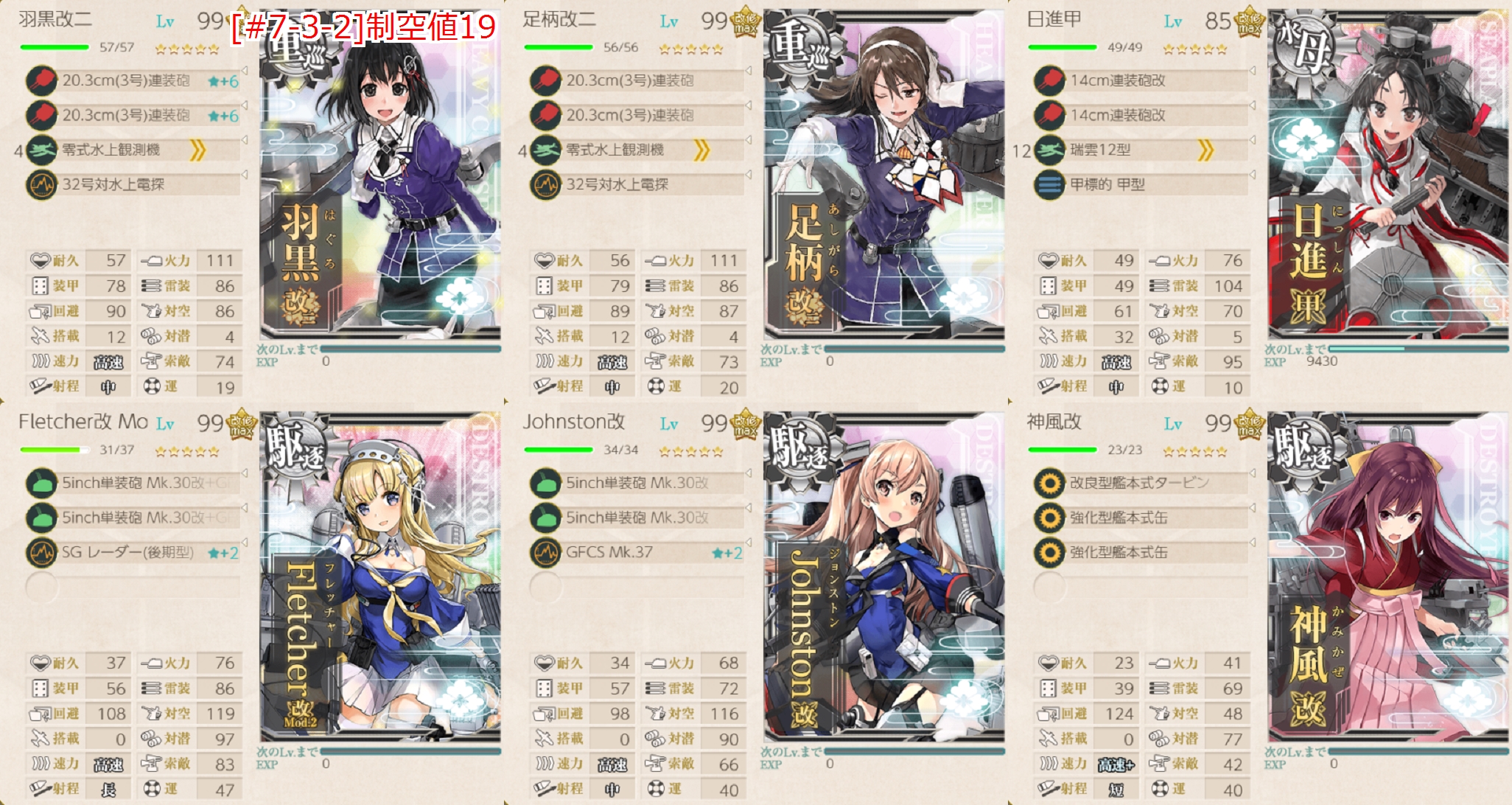Click lock arrow on Haguro's first equipment slot
The height and width of the screenshot is (805, 1512).
tap(244, 71)
